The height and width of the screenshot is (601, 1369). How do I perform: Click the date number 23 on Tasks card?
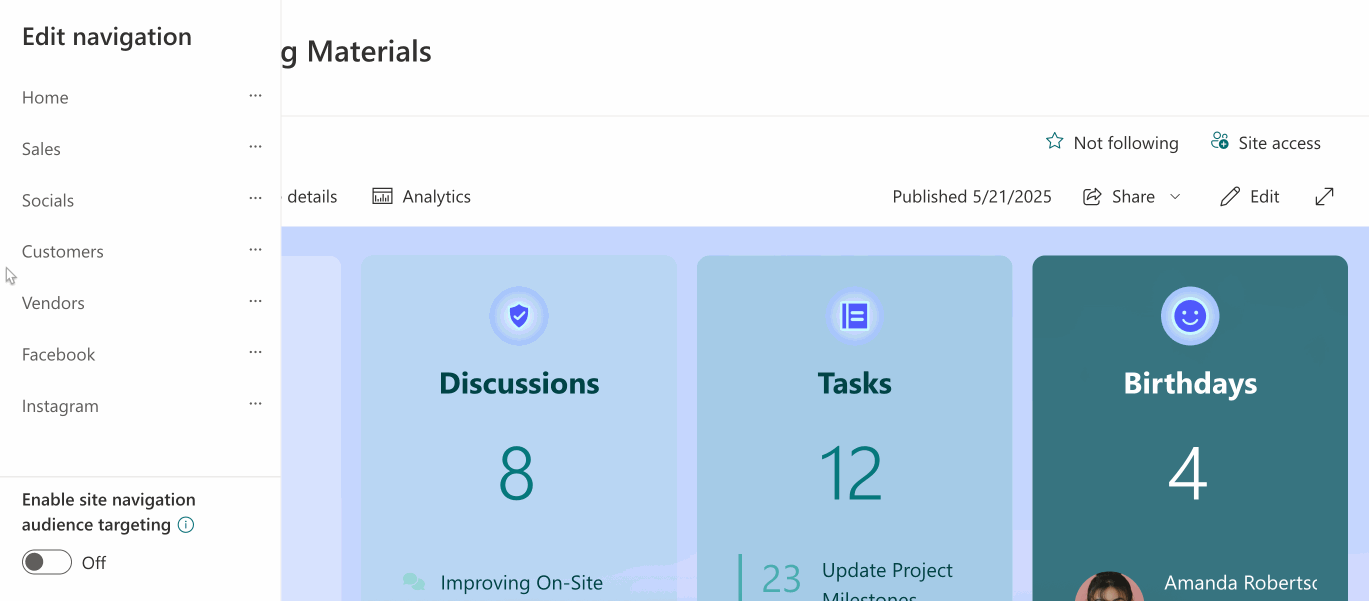click(x=781, y=579)
